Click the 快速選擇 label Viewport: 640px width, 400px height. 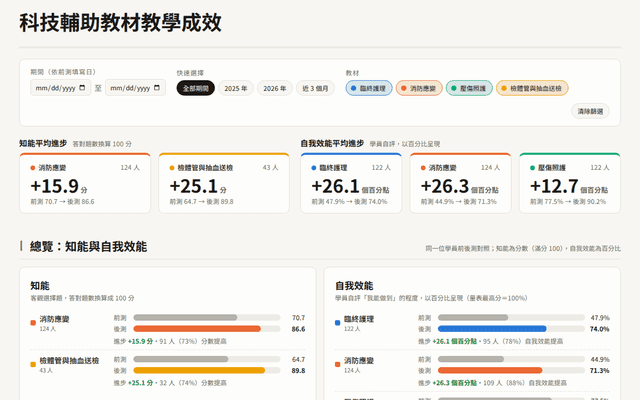(x=190, y=73)
